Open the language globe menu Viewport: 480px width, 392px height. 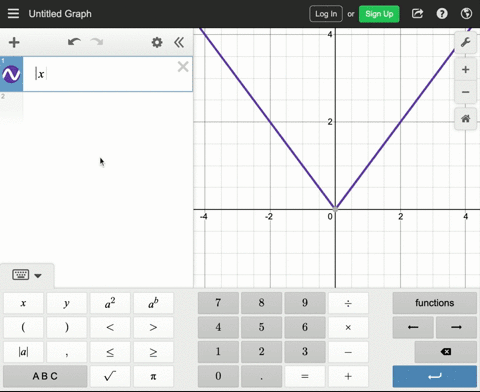(x=466, y=14)
